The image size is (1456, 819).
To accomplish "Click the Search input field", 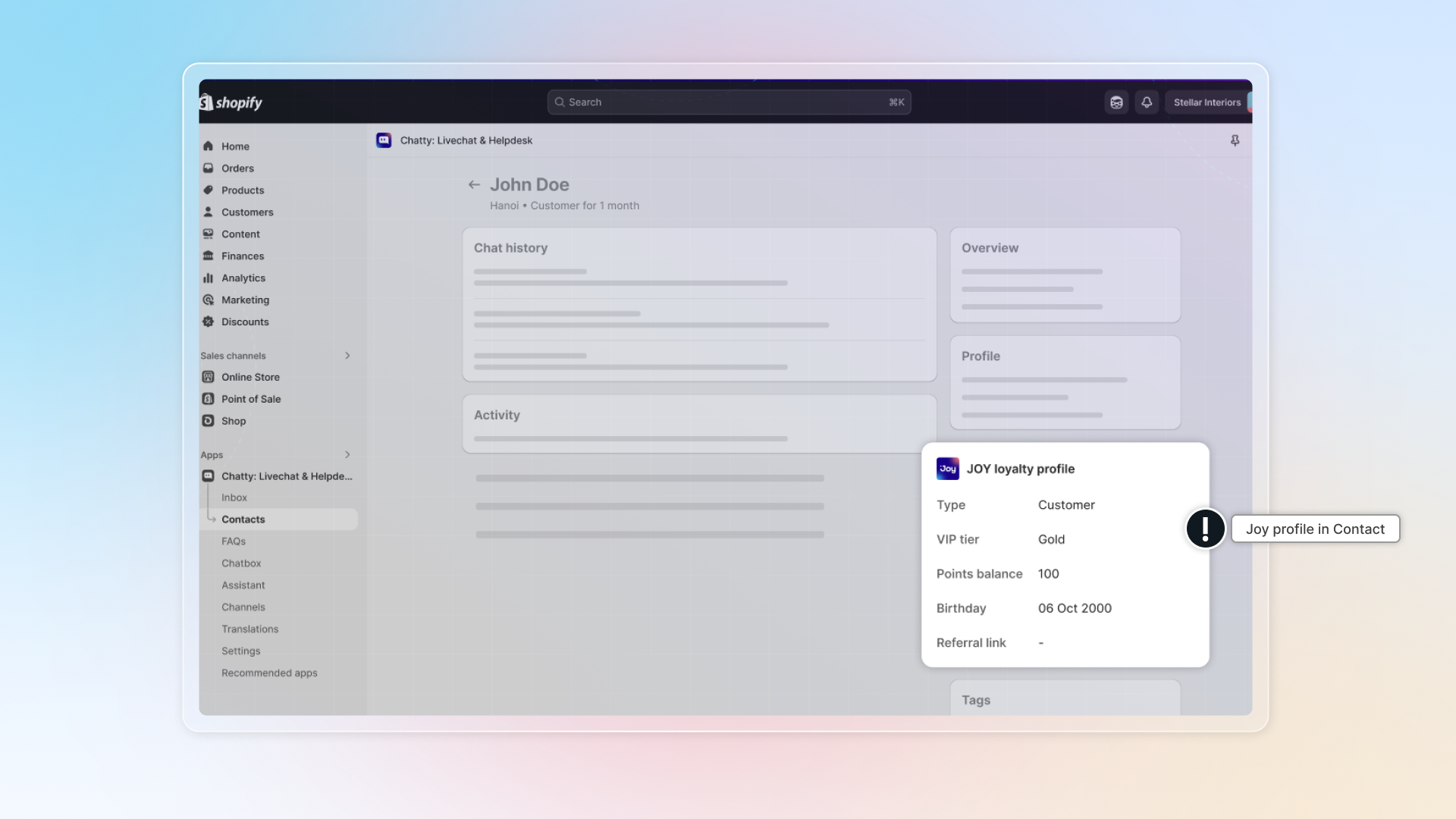I will click(728, 102).
